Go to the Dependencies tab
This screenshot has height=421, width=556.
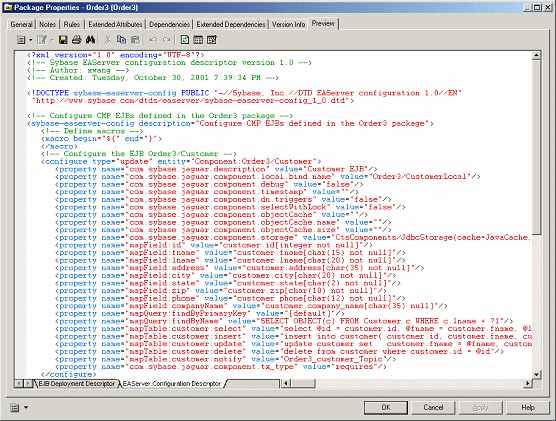[x=169, y=24]
